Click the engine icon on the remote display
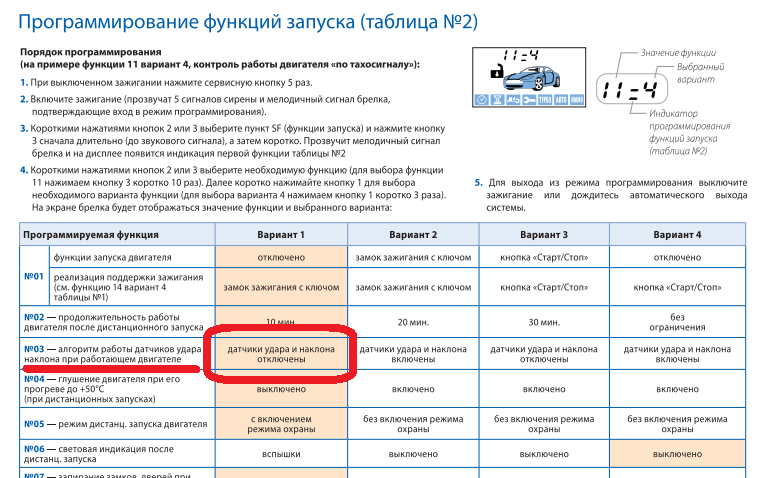Viewport: 769px width, 478px height. 513,100
